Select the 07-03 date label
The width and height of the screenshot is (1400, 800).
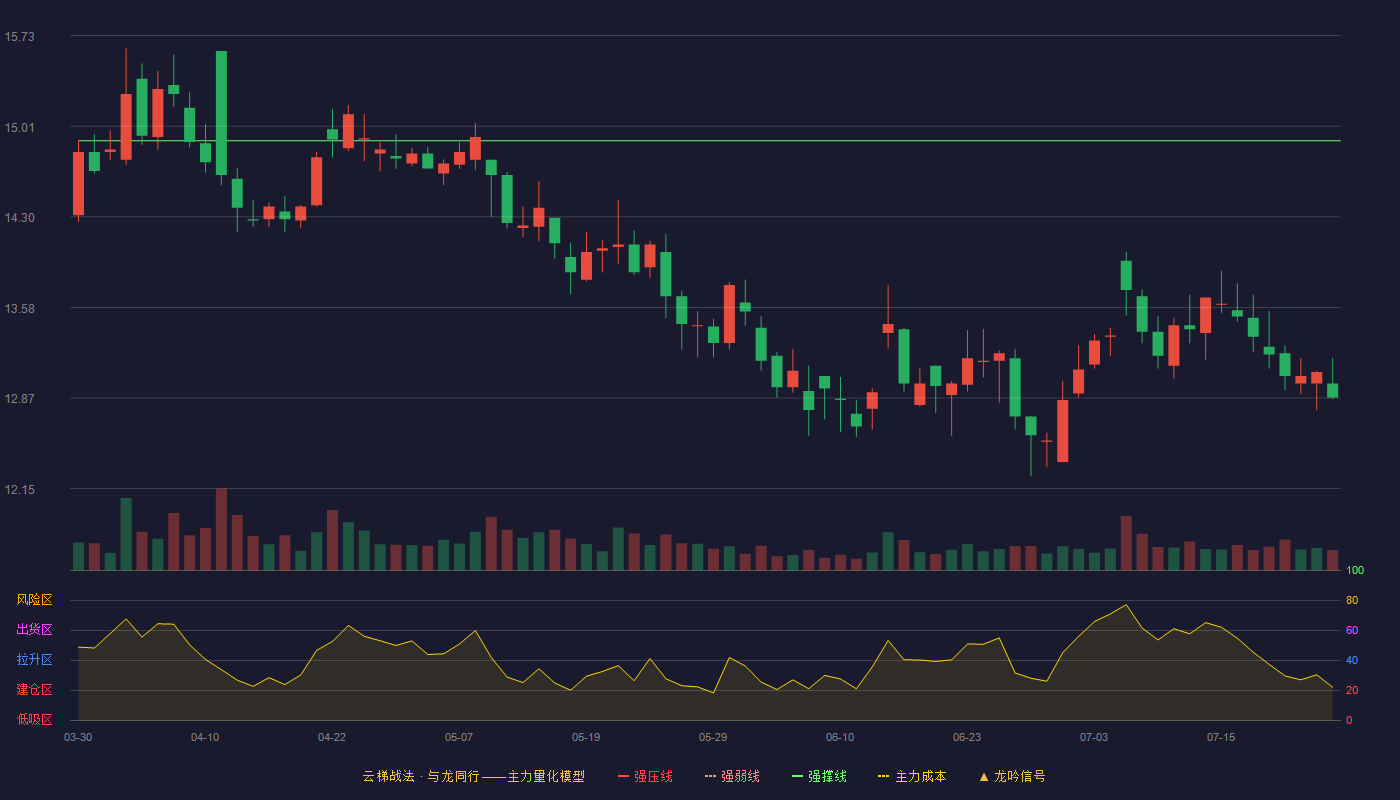click(1094, 737)
